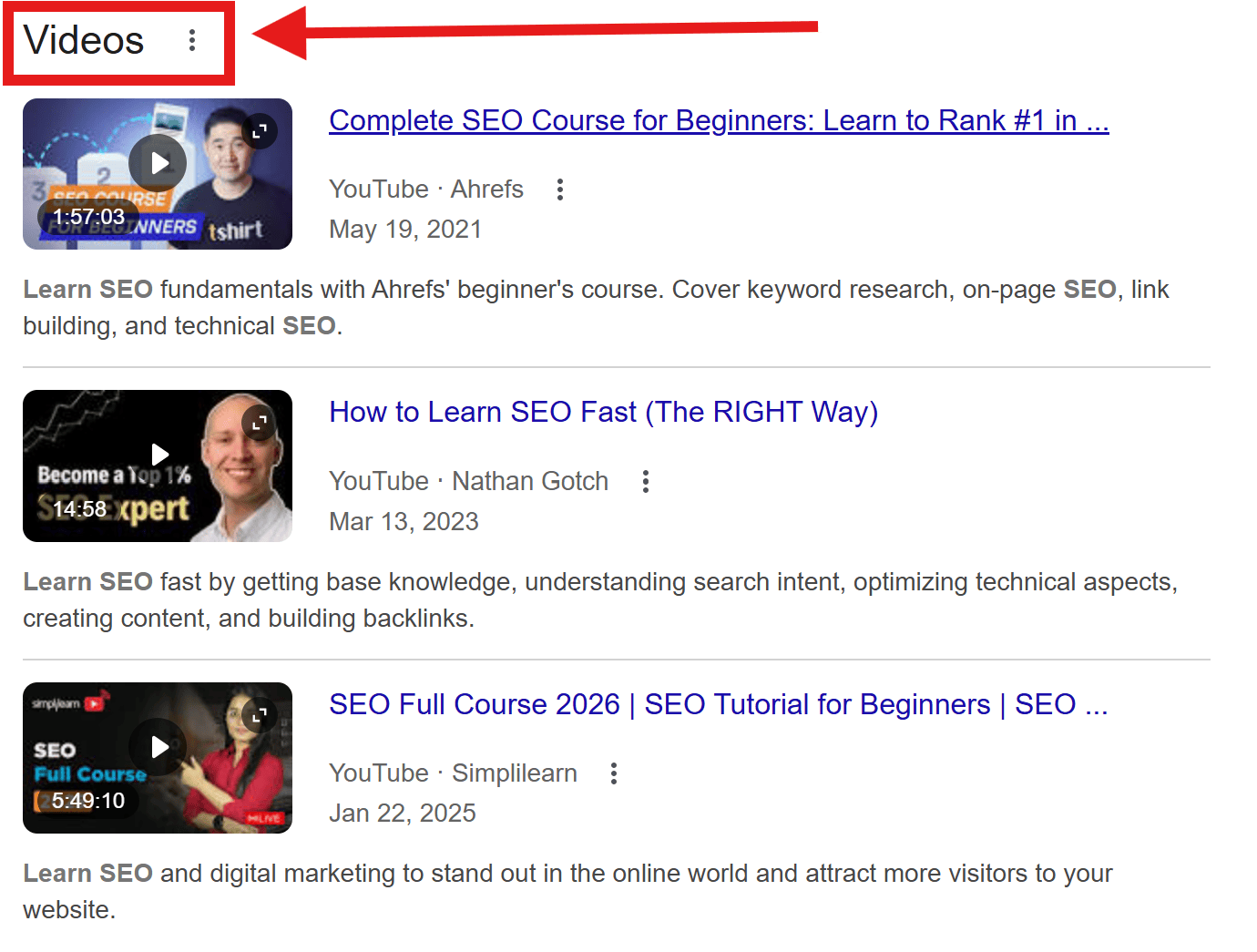Click the Learn SEO fast description text
1257x952 pixels.
pyautogui.click(x=600, y=600)
